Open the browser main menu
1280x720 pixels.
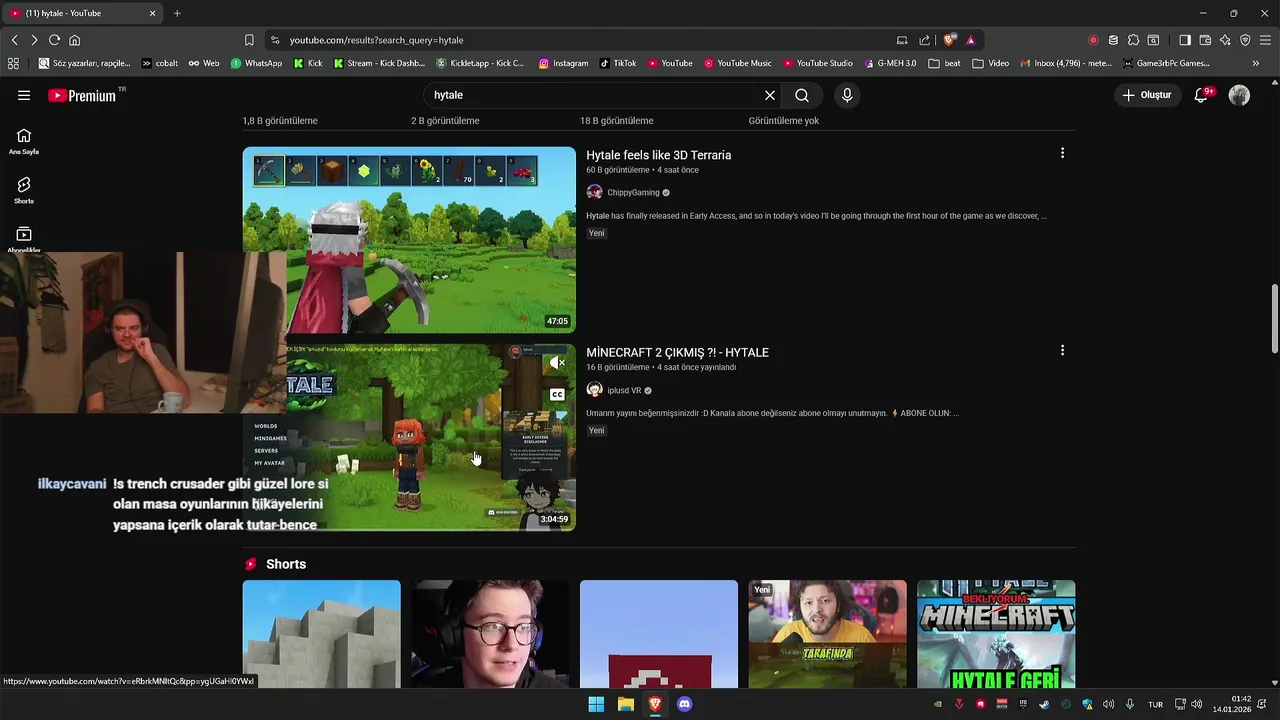click(x=1265, y=40)
